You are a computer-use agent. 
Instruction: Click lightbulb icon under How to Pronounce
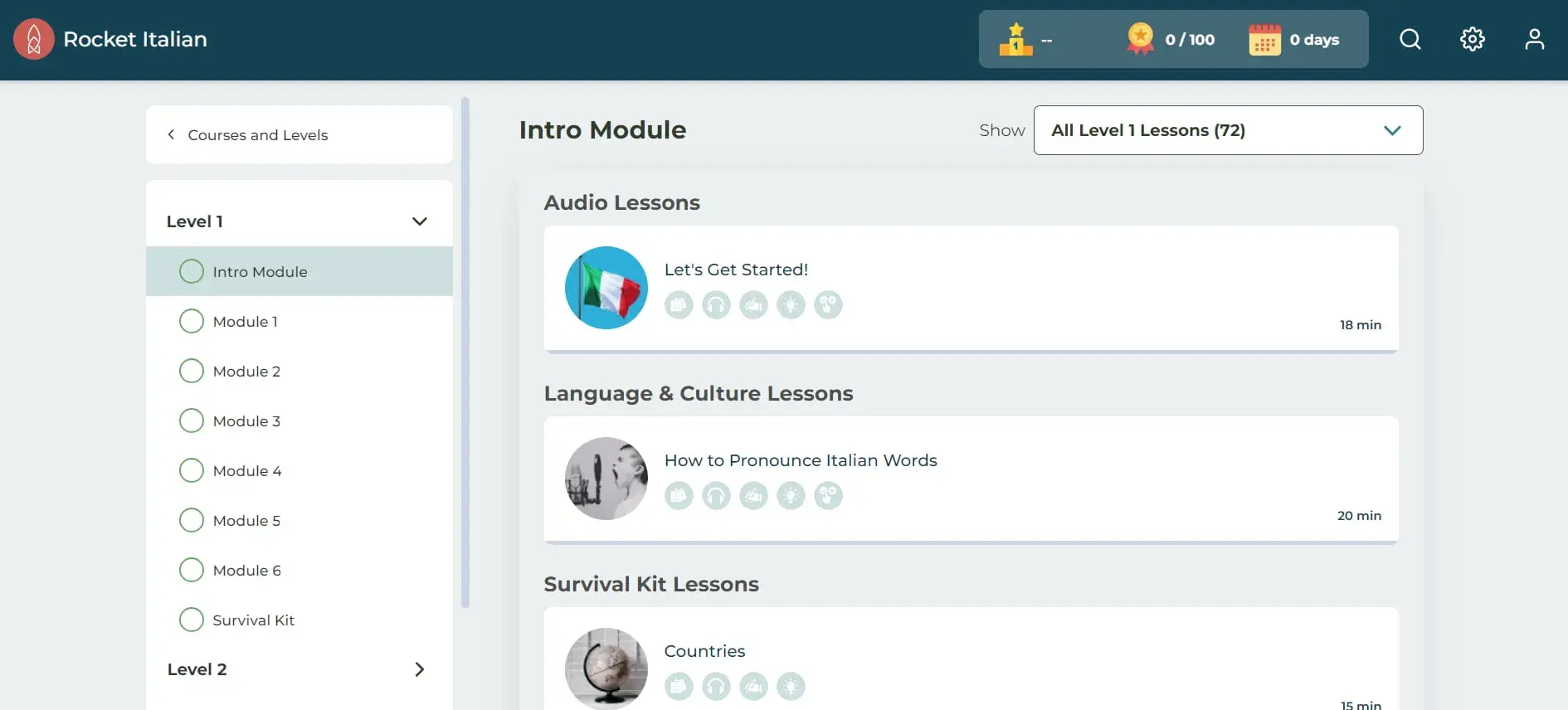click(x=791, y=496)
